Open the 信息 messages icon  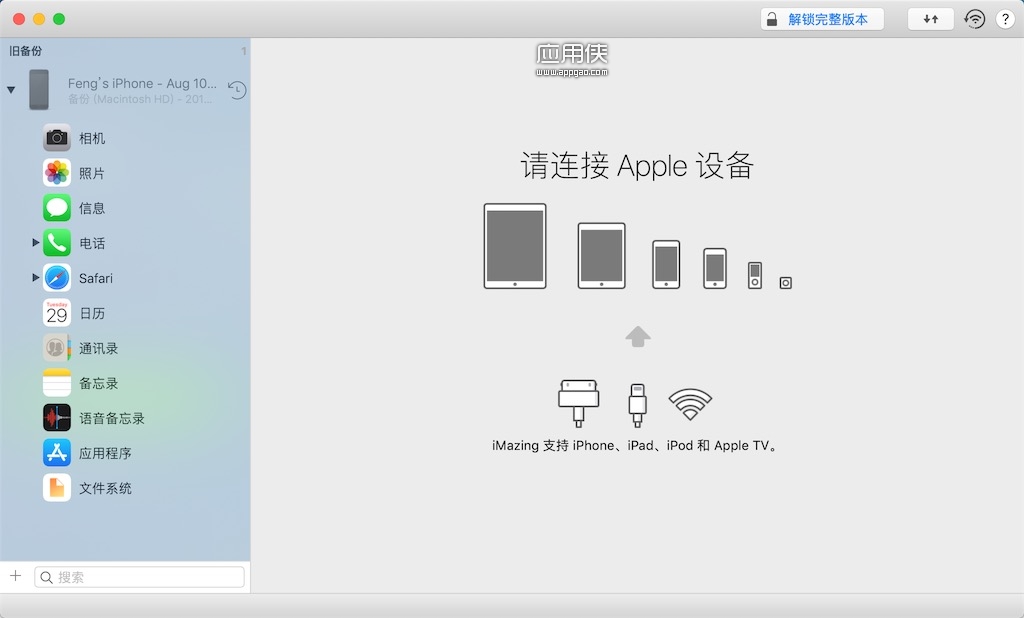[57, 208]
